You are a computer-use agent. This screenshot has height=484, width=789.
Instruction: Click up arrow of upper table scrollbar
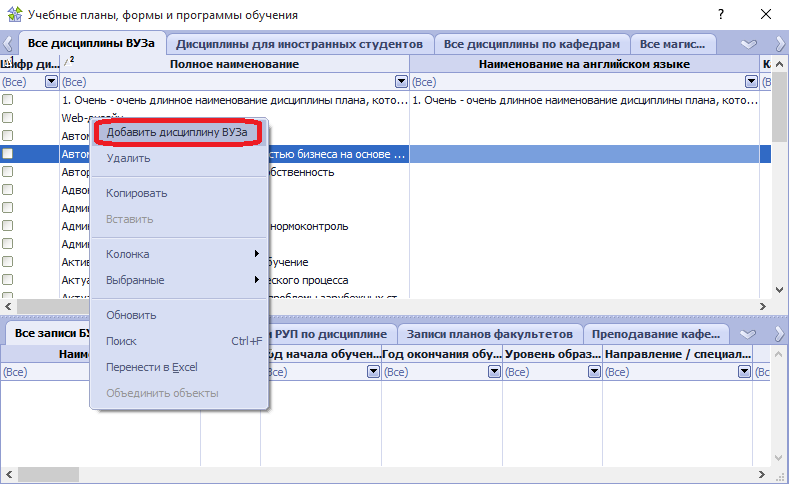tap(779, 64)
